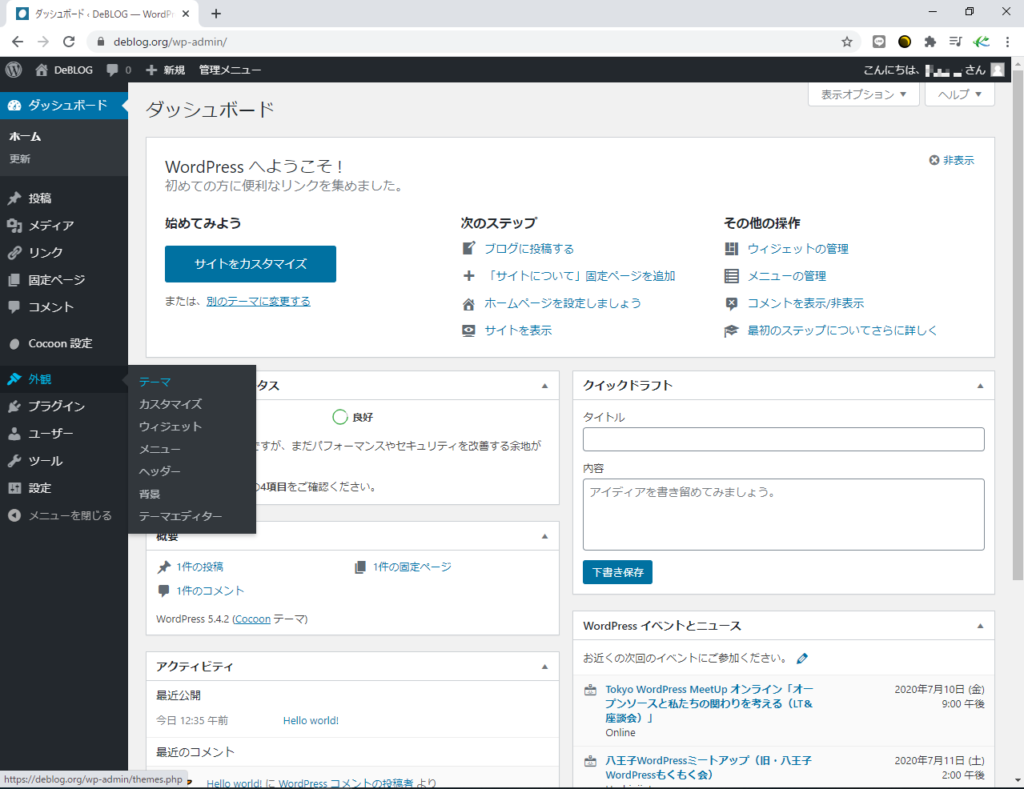1024x789 pixels.
Task: Click the サイトをカスタマイズ button
Action: [250, 264]
